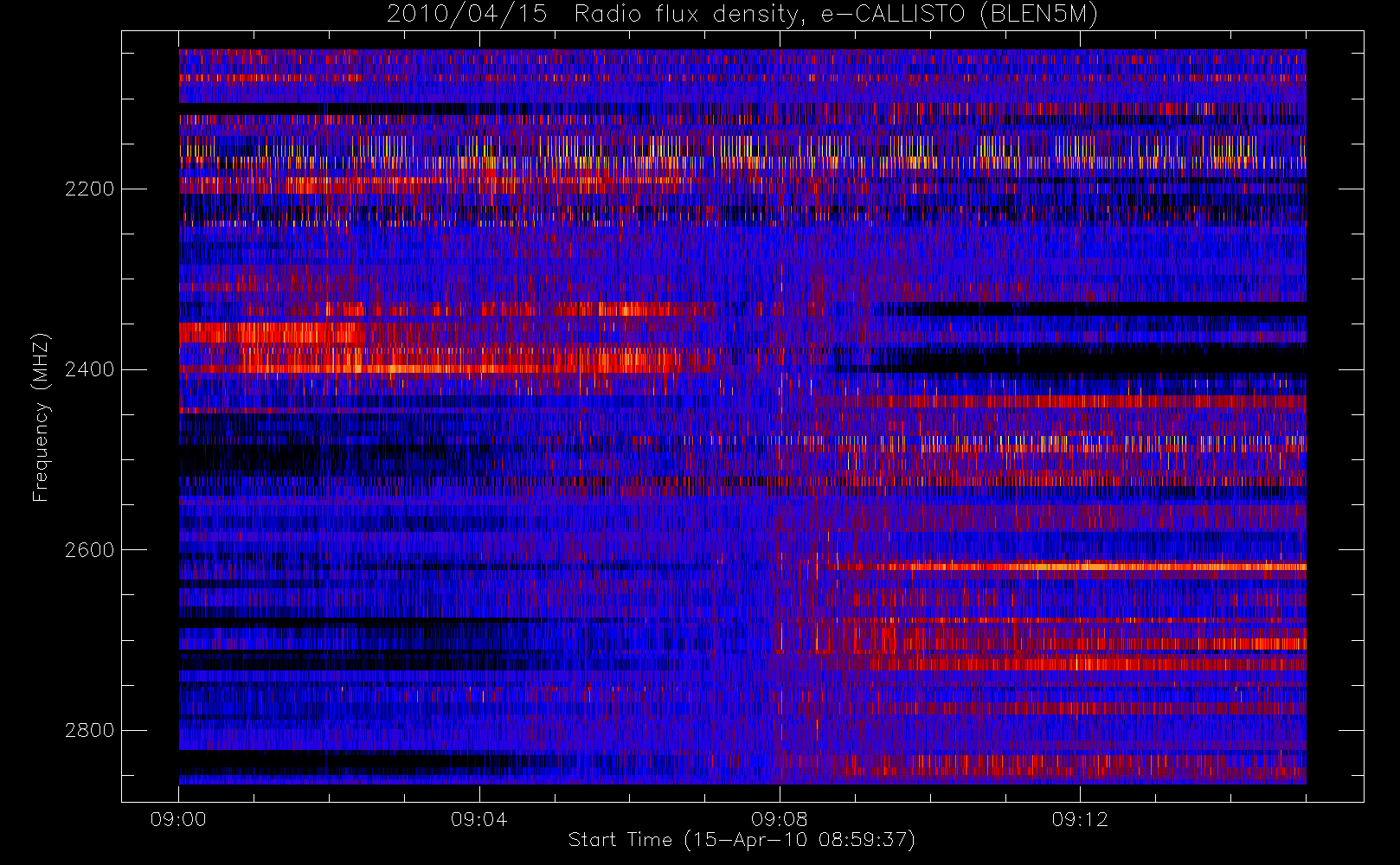Click the 09:04 time tick label

pyautogui.click(x=478, y=819)
